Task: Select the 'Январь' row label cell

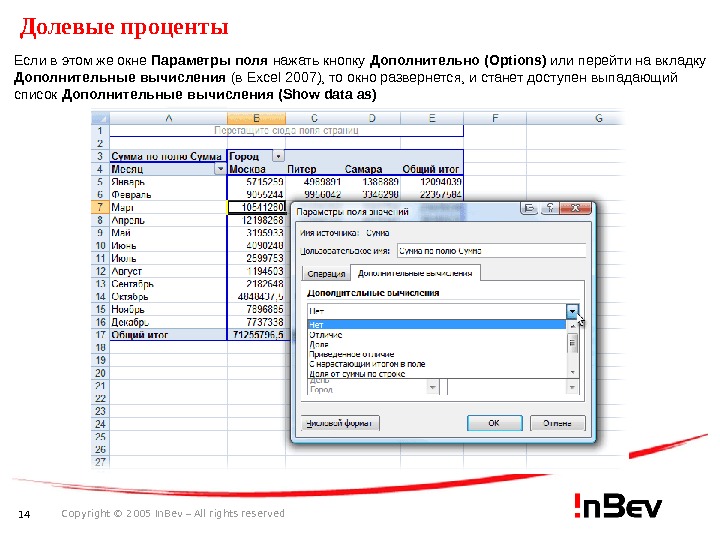Action: click(x=169, y=182)
